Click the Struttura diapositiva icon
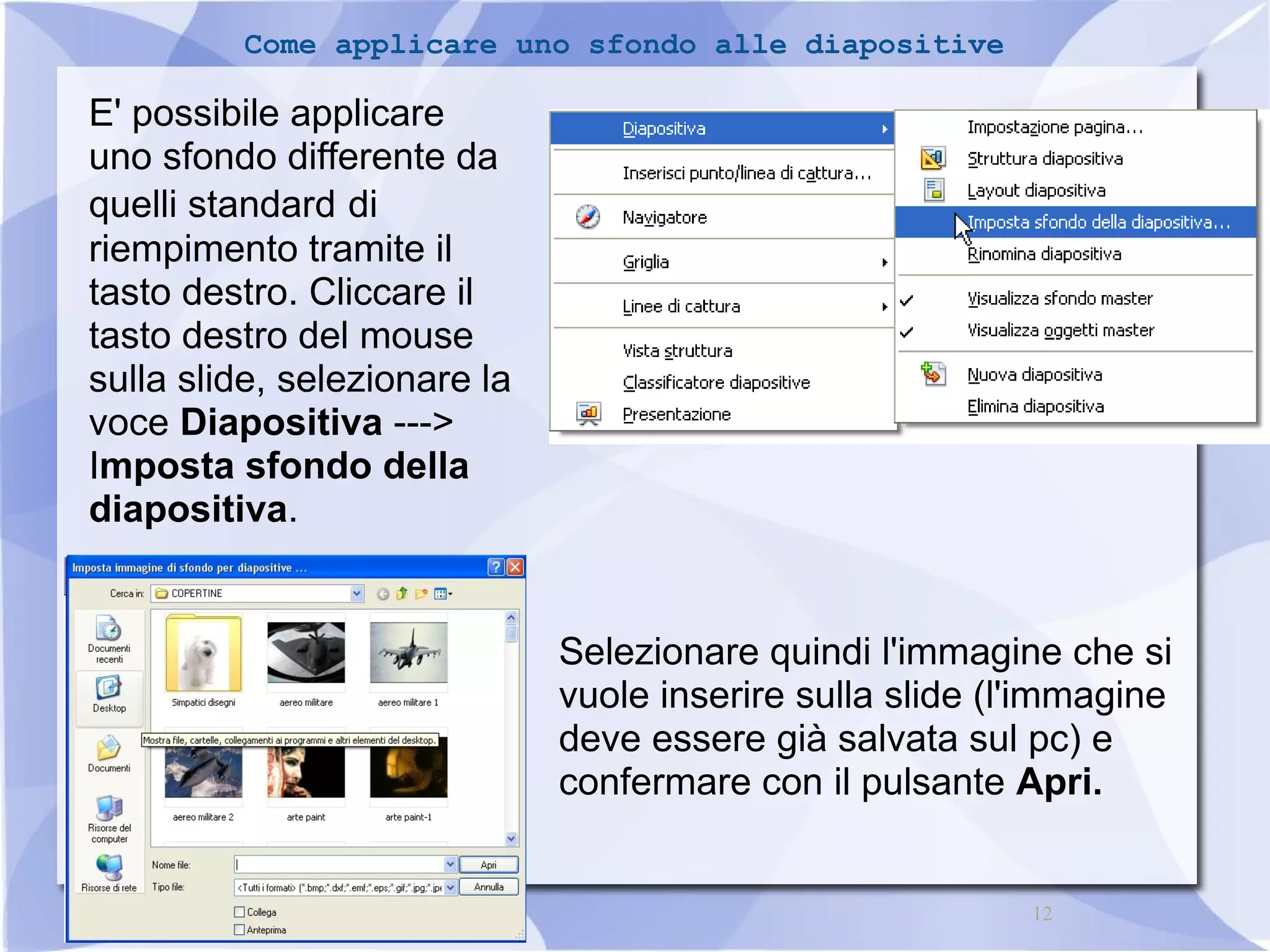 [933, 159]
